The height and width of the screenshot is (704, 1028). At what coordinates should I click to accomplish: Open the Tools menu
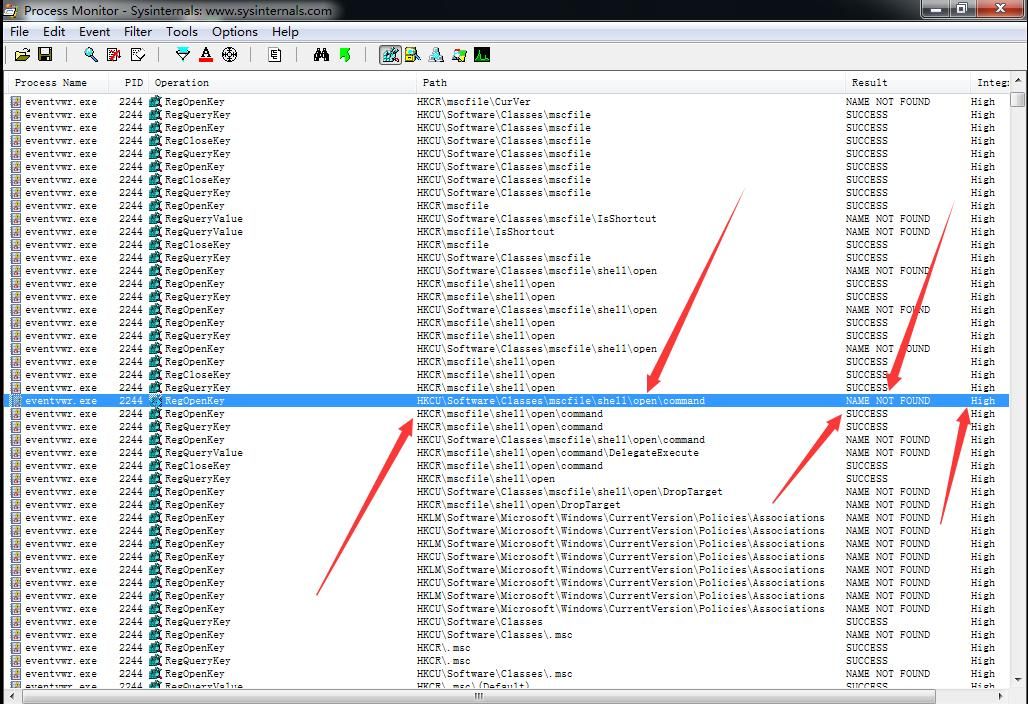click(182, 31)
